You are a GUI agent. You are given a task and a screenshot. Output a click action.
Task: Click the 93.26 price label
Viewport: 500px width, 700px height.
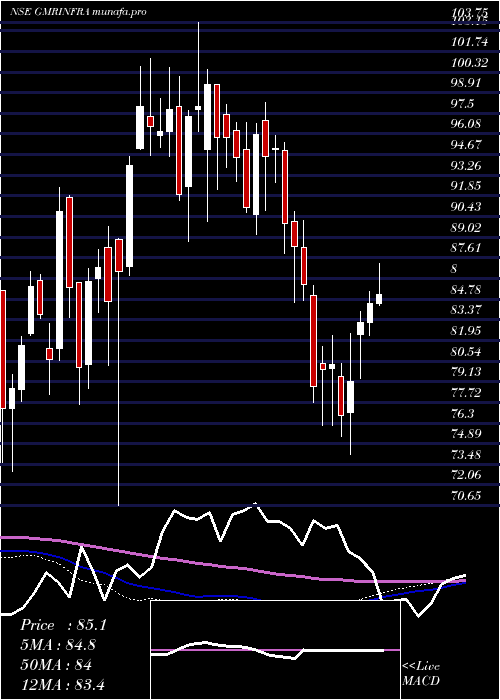pyautogui.click(x=466, y=166)
